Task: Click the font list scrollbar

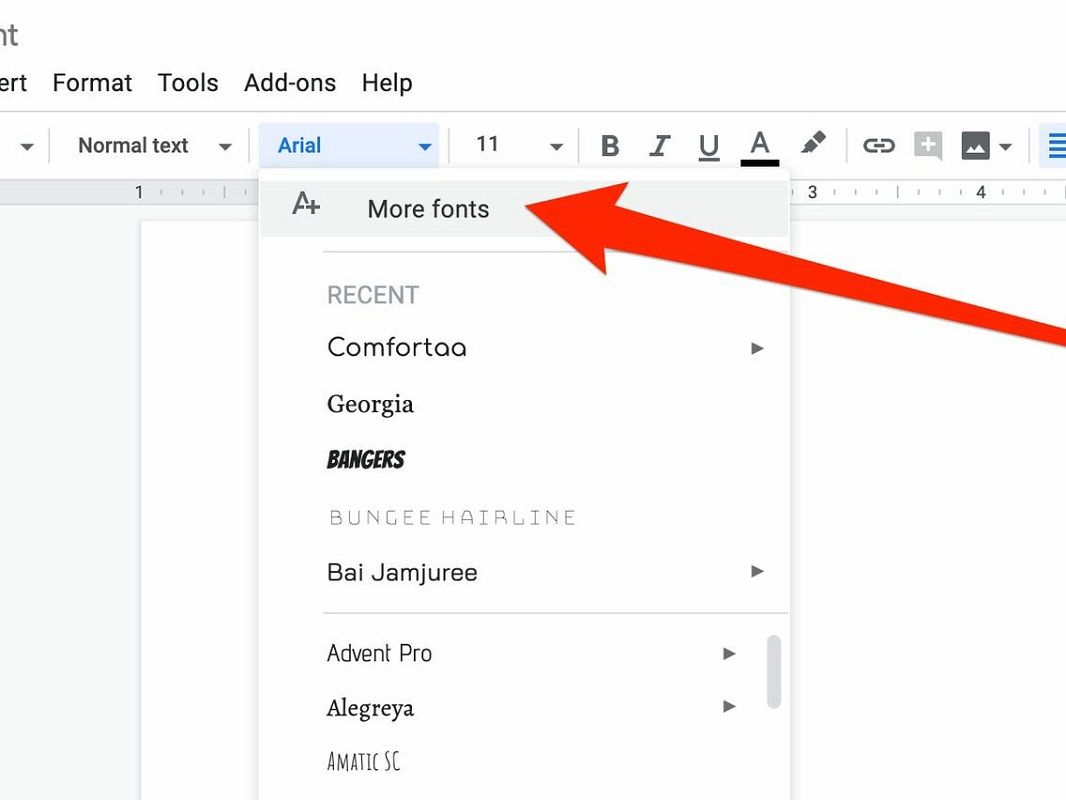Action: coord(773,672)
